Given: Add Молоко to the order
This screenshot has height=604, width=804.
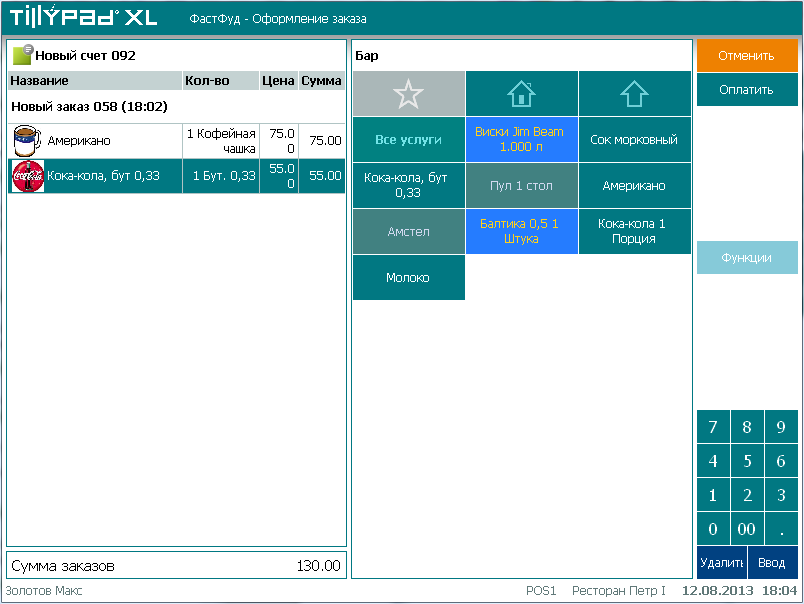Looking at the screenshot, I should [x=409, y=277].
